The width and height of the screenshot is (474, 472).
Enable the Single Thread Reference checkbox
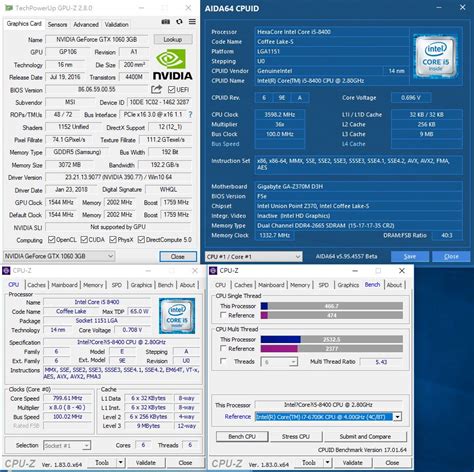point(223,315)
